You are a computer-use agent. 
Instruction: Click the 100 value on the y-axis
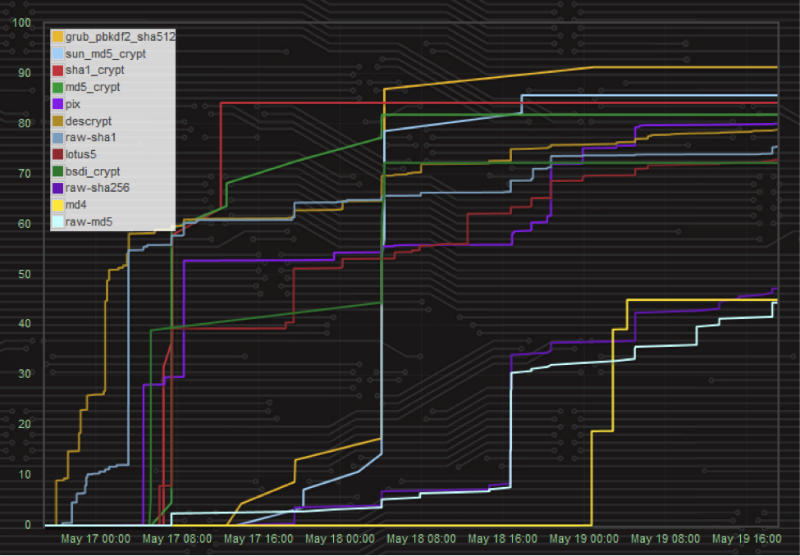(x=21, y=23)
